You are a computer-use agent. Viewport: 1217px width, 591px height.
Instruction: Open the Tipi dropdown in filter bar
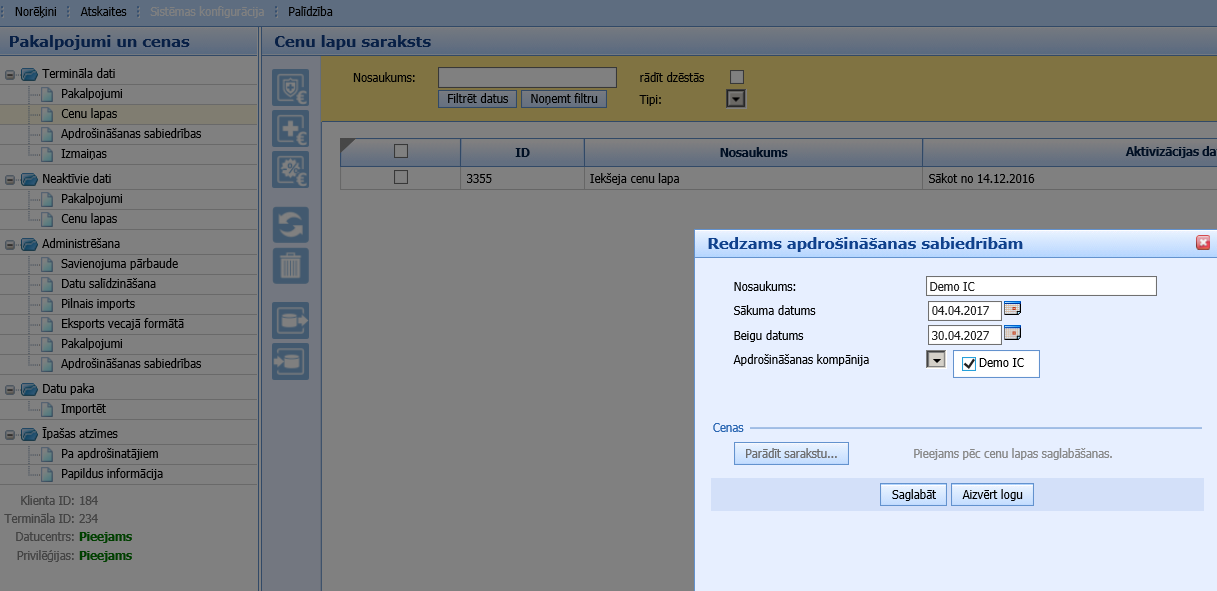tap(736, 98)
